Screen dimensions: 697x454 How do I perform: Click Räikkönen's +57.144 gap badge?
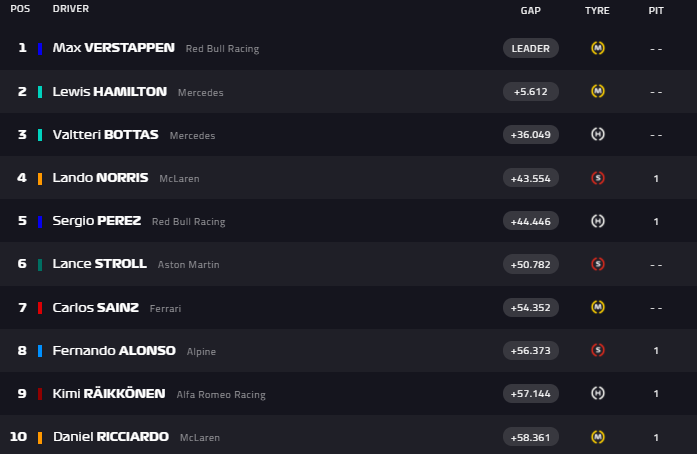(531, 393)
